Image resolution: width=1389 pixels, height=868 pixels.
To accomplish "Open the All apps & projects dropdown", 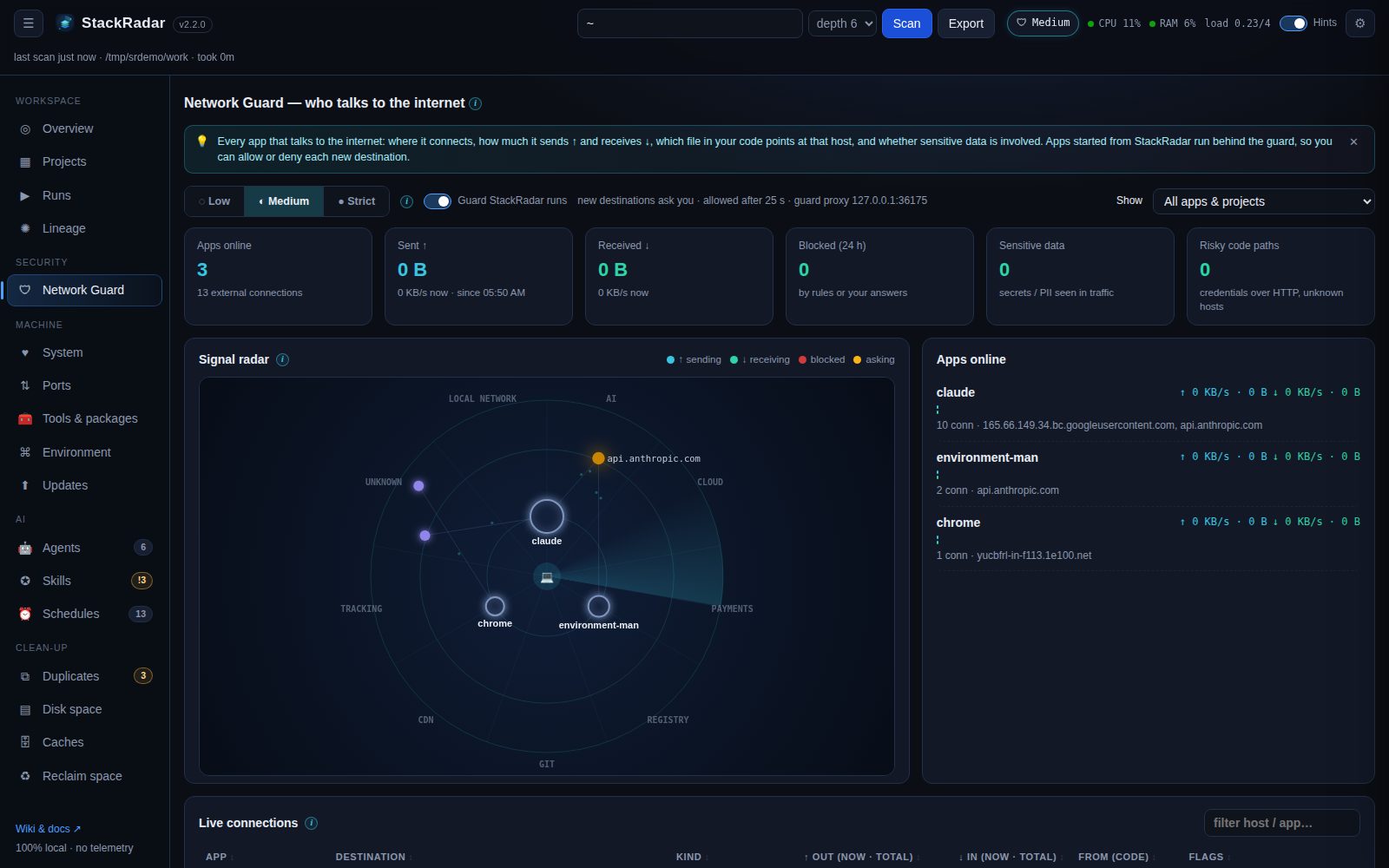I will pyautogui.click(x=1263, y=201).
